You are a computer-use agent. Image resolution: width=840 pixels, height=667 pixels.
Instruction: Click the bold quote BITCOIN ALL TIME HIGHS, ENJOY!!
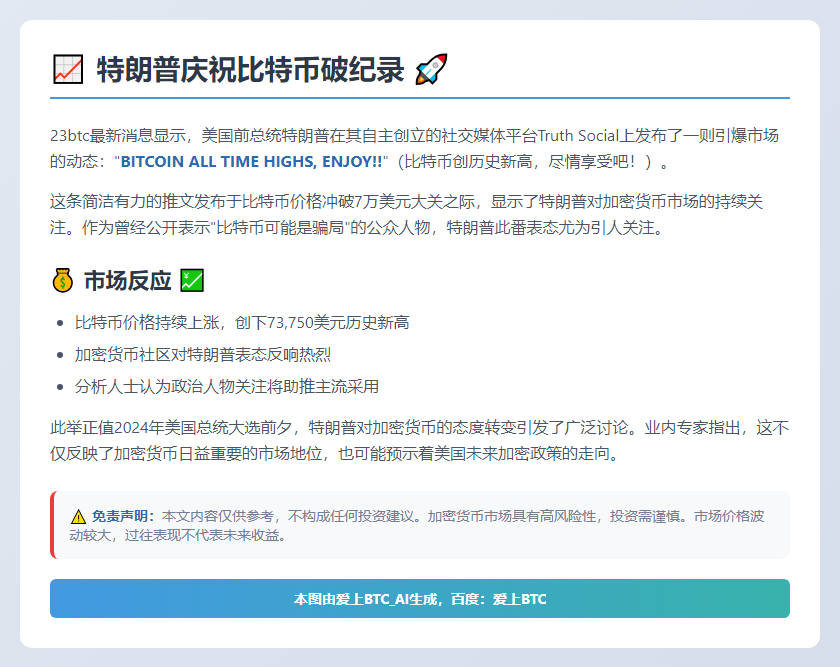click(251, 161)
